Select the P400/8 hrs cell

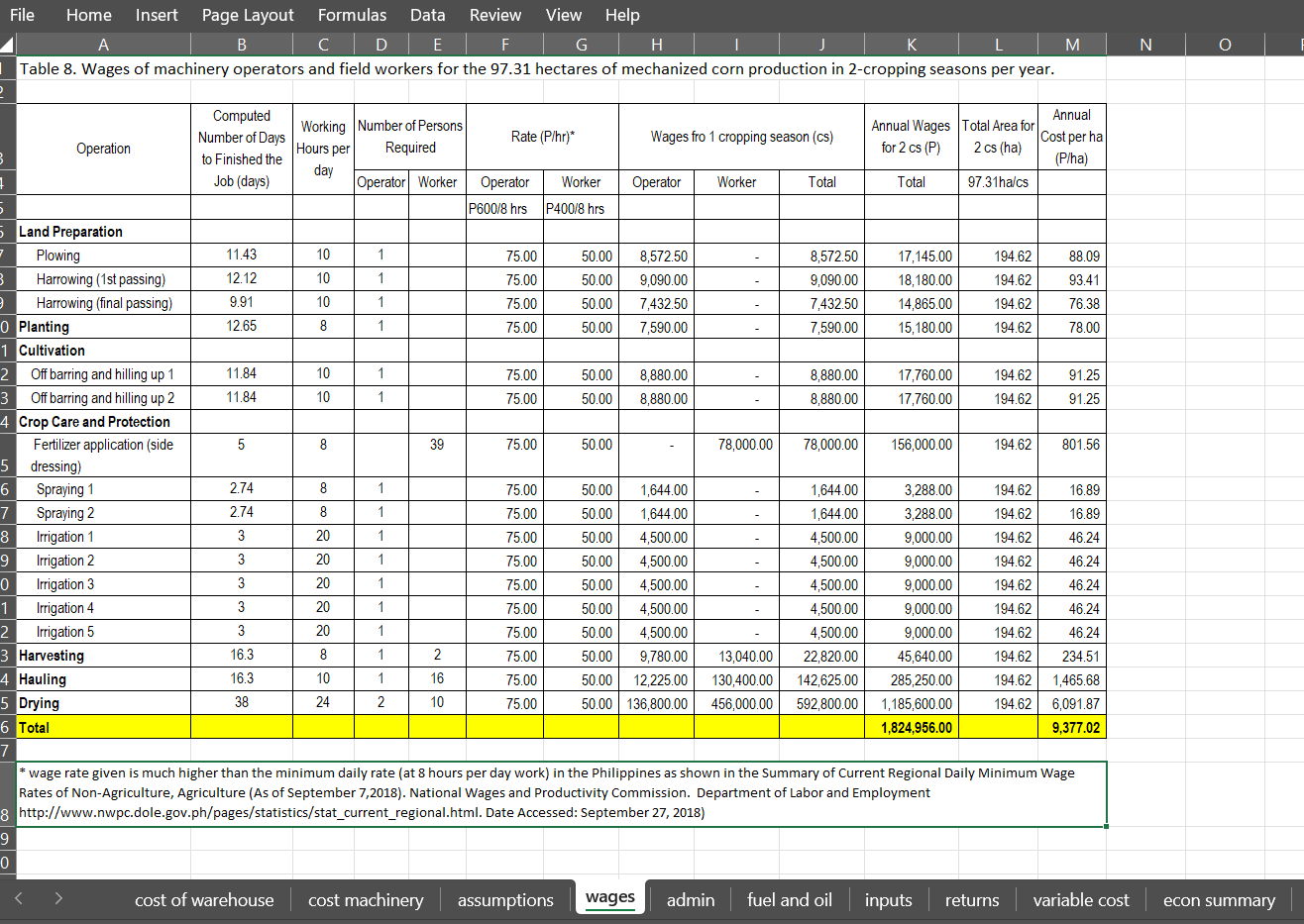pyautogui.click(x=581, y=208)
